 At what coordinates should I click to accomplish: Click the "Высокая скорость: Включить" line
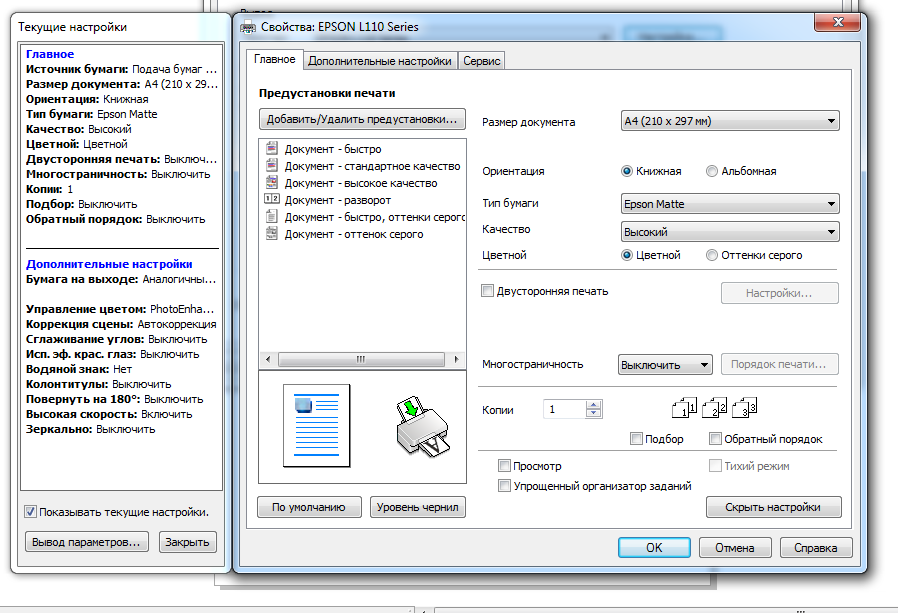(x=109, y=414)
